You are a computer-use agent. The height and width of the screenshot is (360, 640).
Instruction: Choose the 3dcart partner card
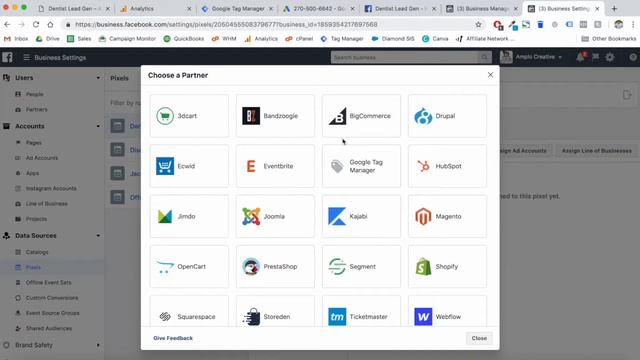(x=189, y=116)
